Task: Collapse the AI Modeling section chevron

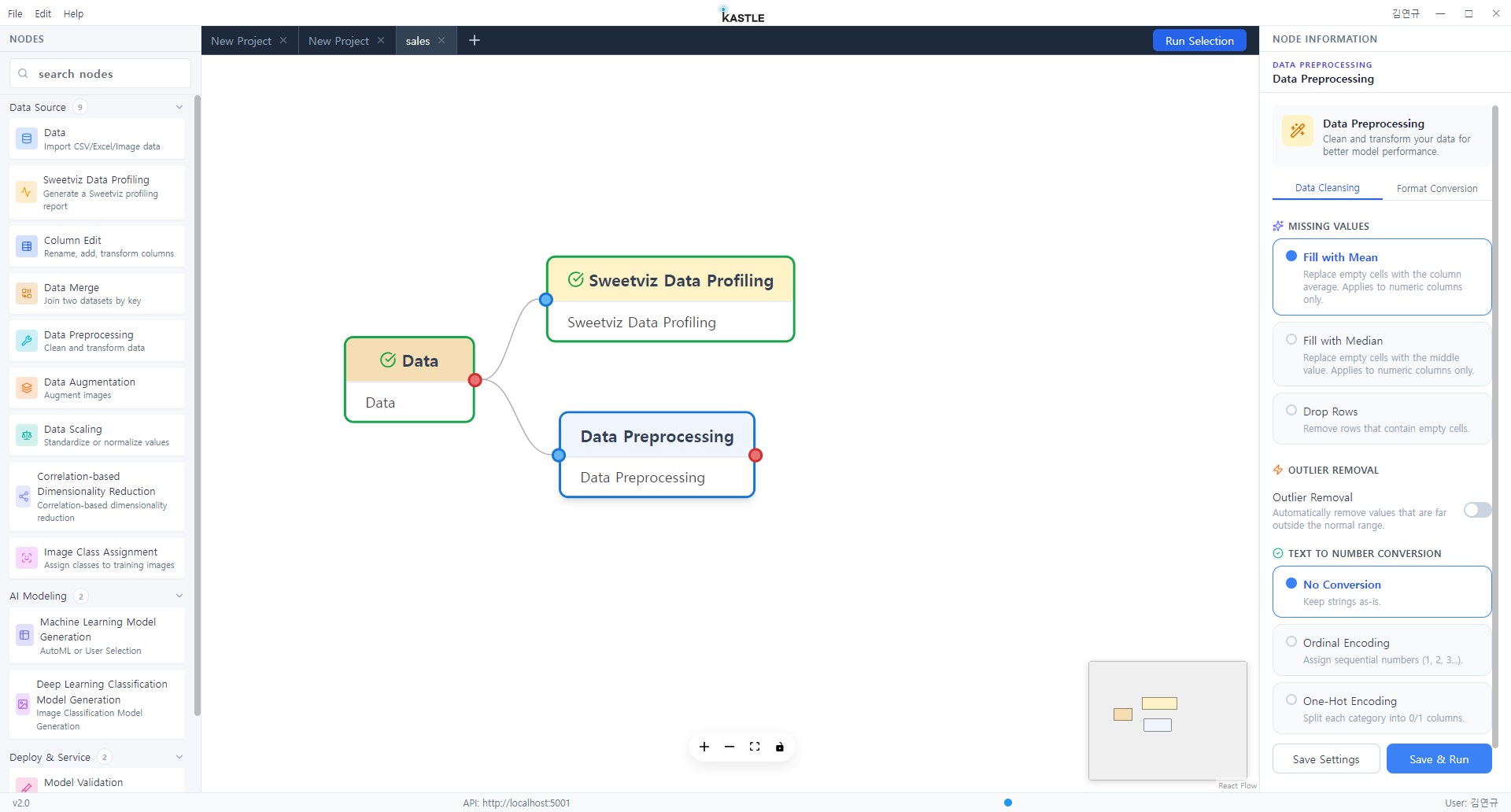Action: pos(179,596)
